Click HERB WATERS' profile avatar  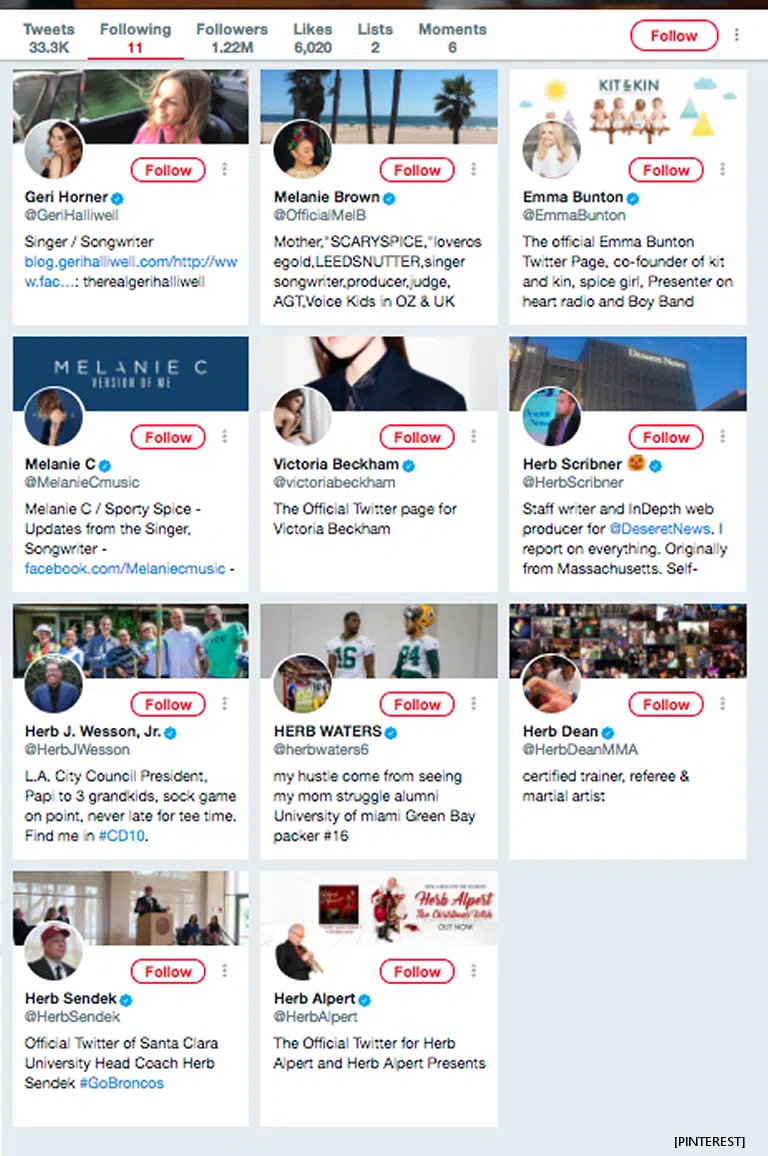302,683
